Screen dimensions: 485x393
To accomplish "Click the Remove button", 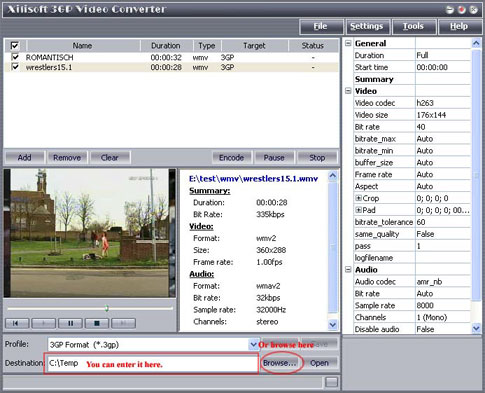I will coord(67,157).
